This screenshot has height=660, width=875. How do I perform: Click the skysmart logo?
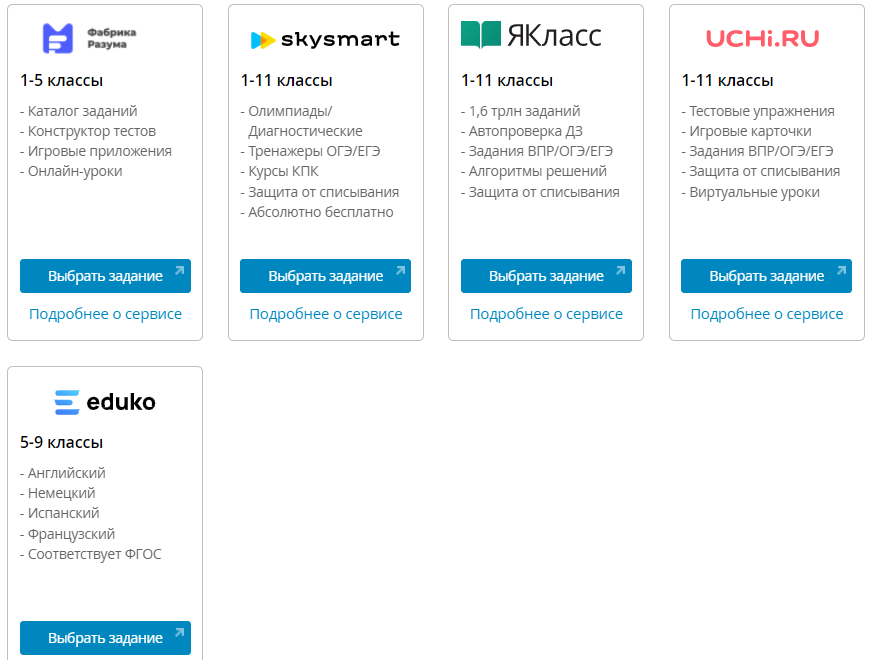pyautogui.click(x=325, y=39)
